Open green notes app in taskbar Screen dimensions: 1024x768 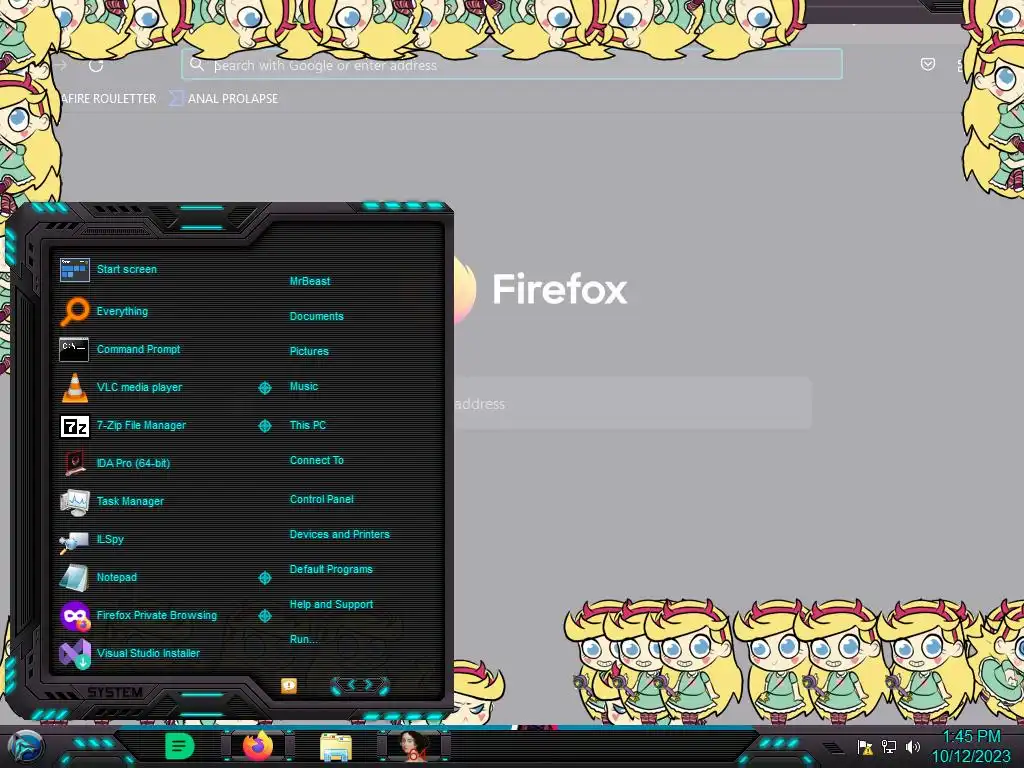click(180, 746)
